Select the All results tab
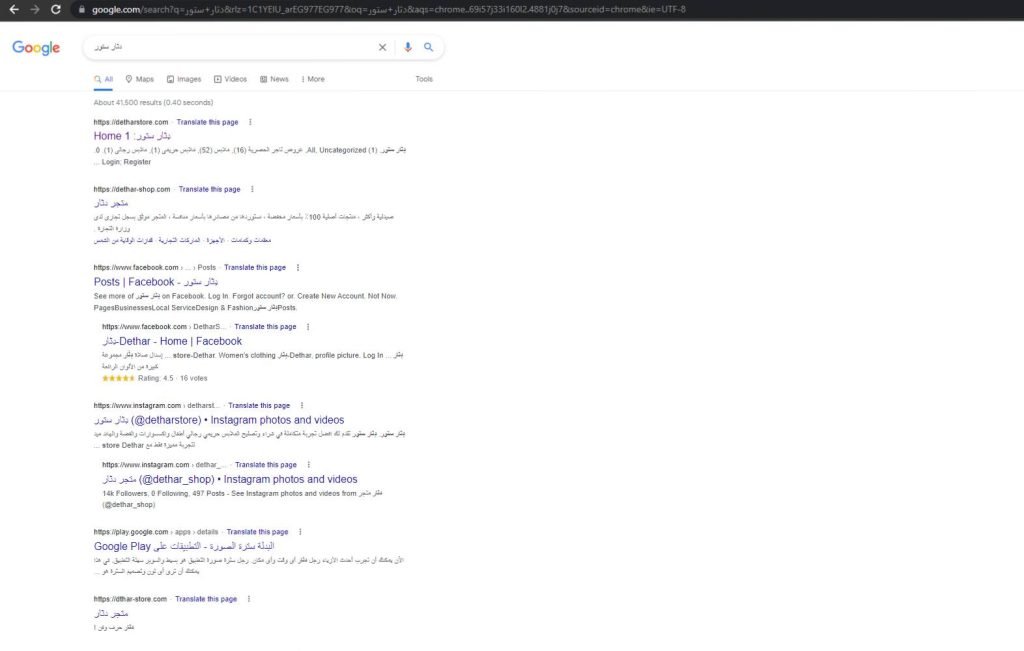 click(103, 79)
